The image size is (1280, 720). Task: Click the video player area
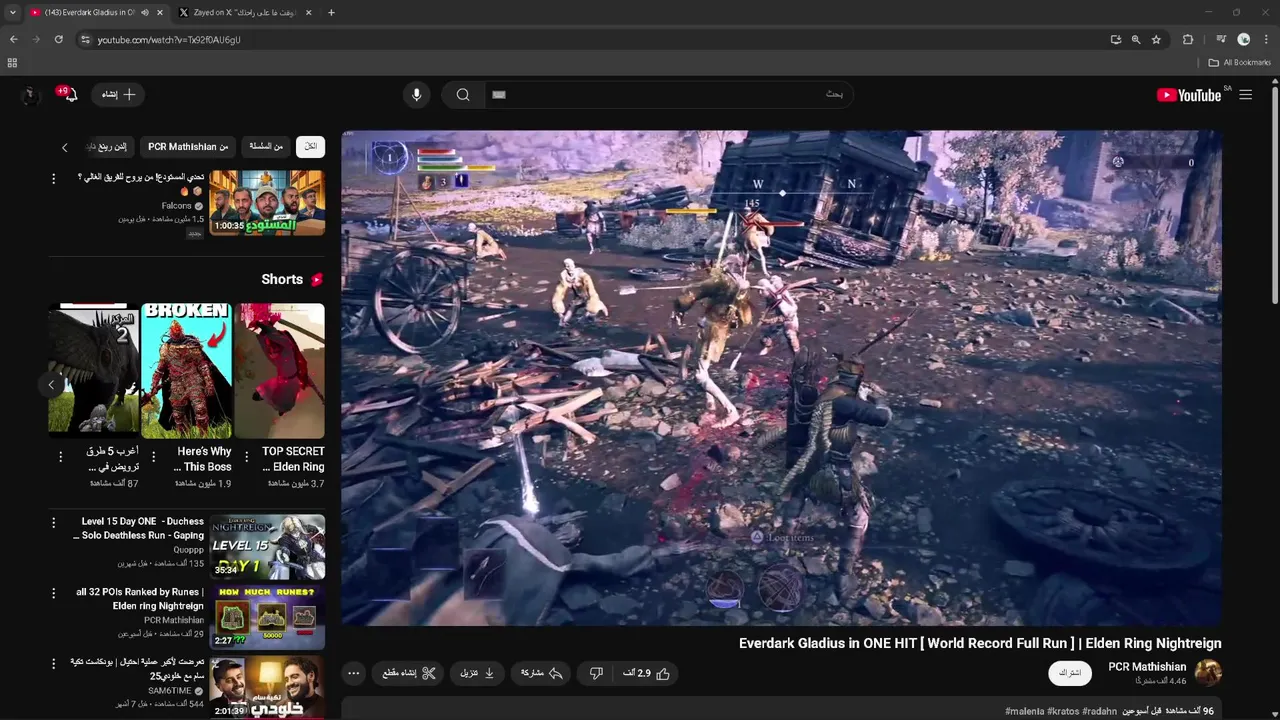(781, 378)
